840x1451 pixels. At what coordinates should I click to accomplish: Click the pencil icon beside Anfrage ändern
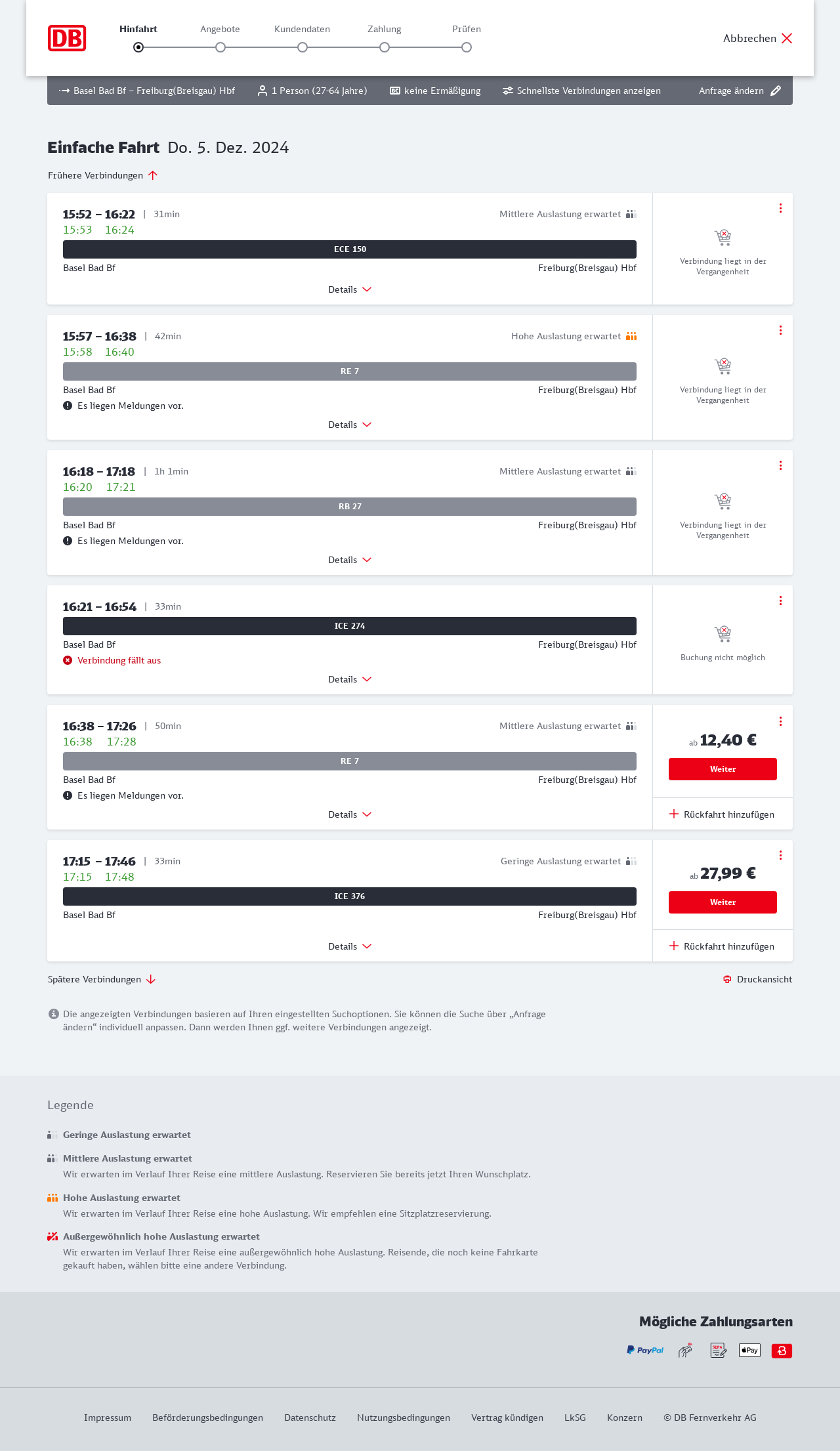tap(776, 91)
